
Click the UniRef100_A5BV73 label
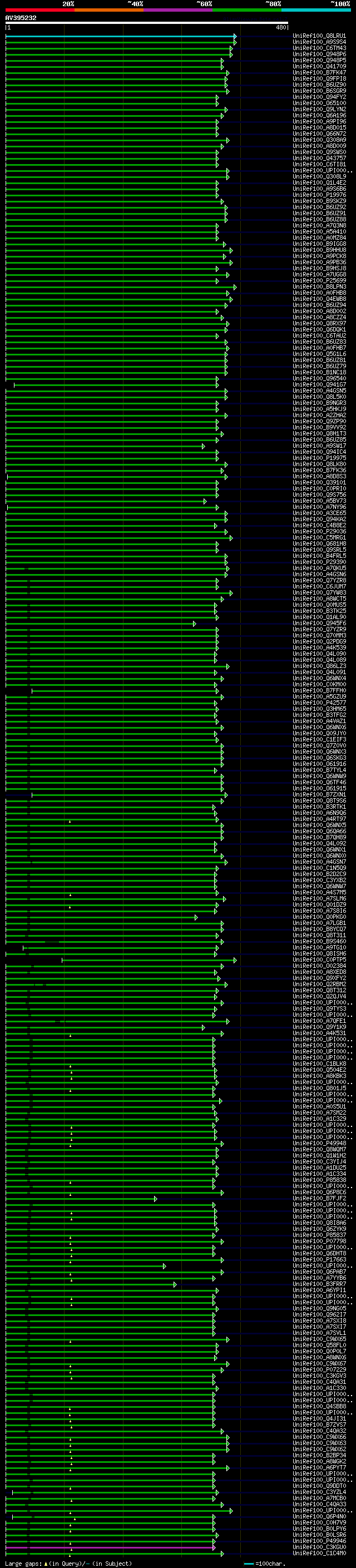click(x=319, y=501)
